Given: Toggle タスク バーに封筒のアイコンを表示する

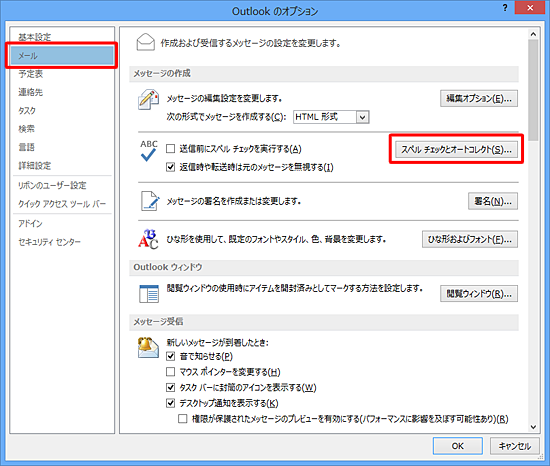Looking at the screenshot, I should click(170, 387).
